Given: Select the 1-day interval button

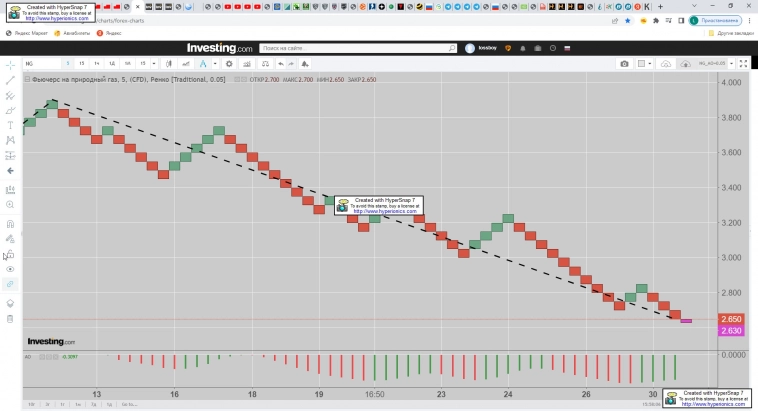Looking at the screenshot, I should click(112, 64).
